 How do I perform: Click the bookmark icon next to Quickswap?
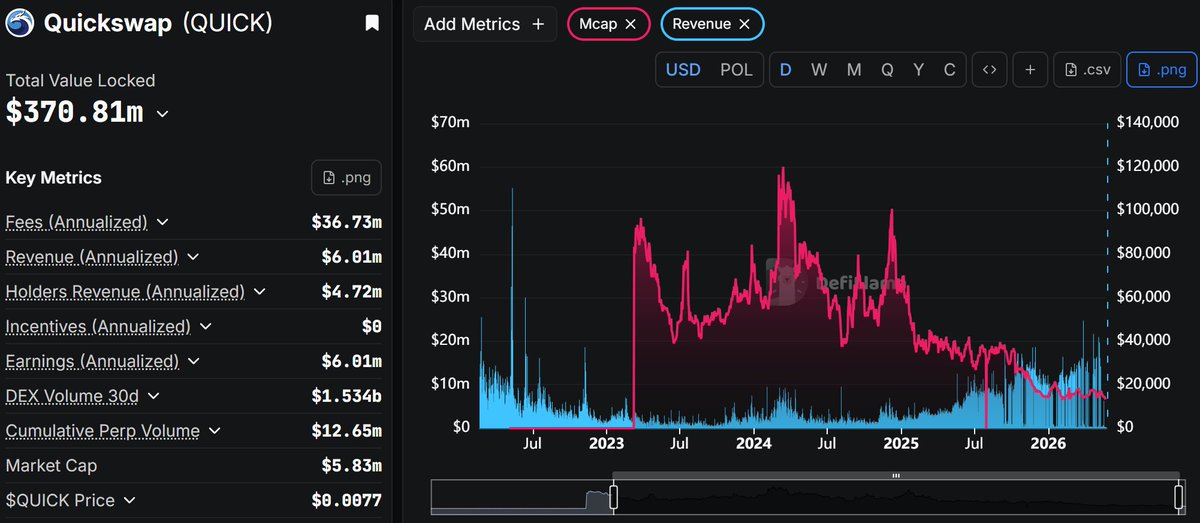click(371, 23)
